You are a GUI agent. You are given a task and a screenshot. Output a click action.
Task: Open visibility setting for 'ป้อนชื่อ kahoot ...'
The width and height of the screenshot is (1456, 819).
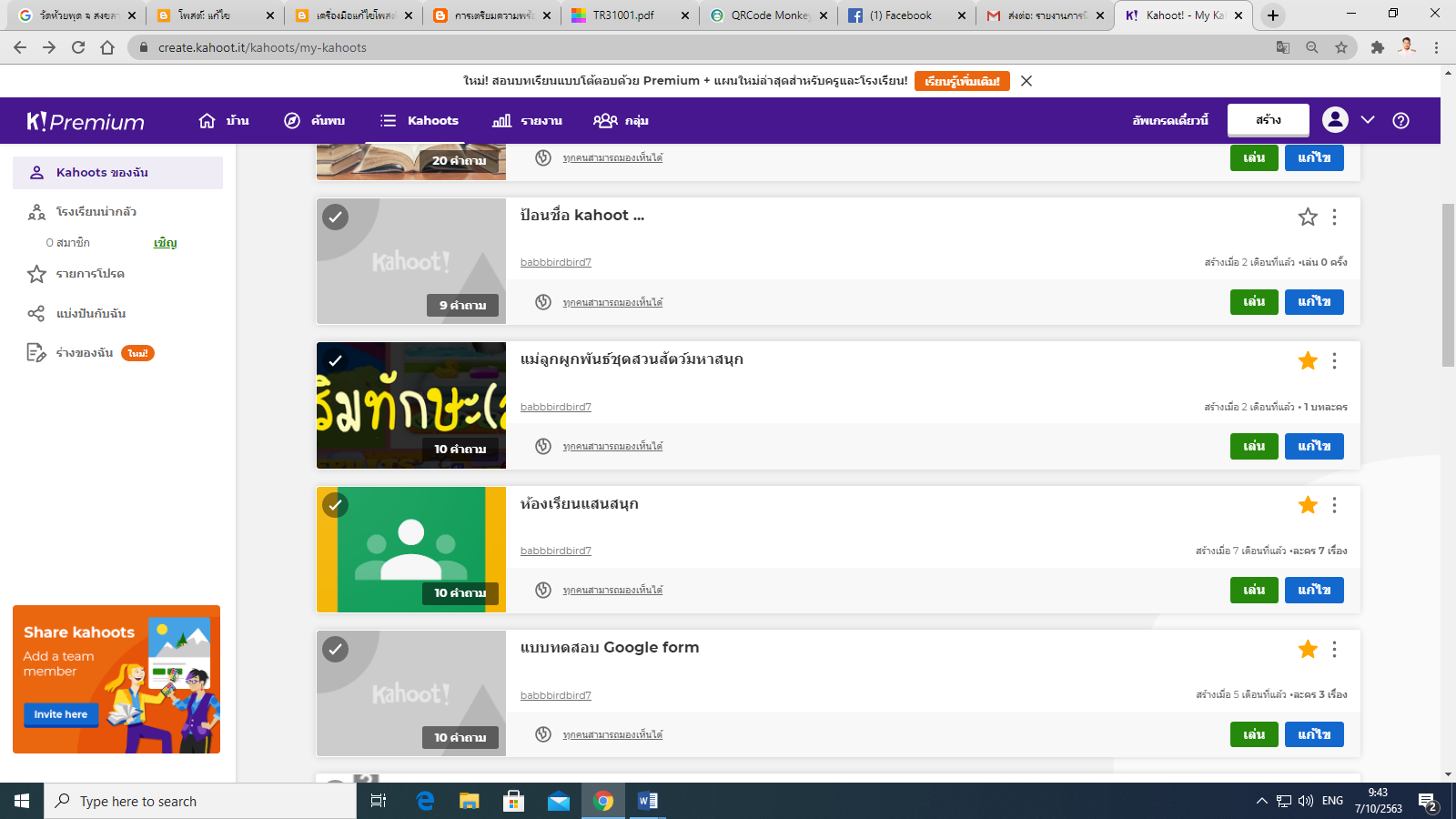click(612, 302)
